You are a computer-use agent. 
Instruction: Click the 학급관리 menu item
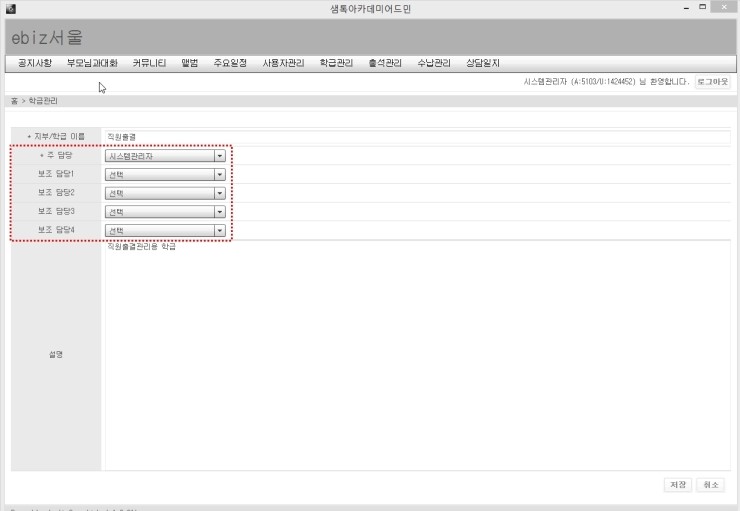pos(336,63)
